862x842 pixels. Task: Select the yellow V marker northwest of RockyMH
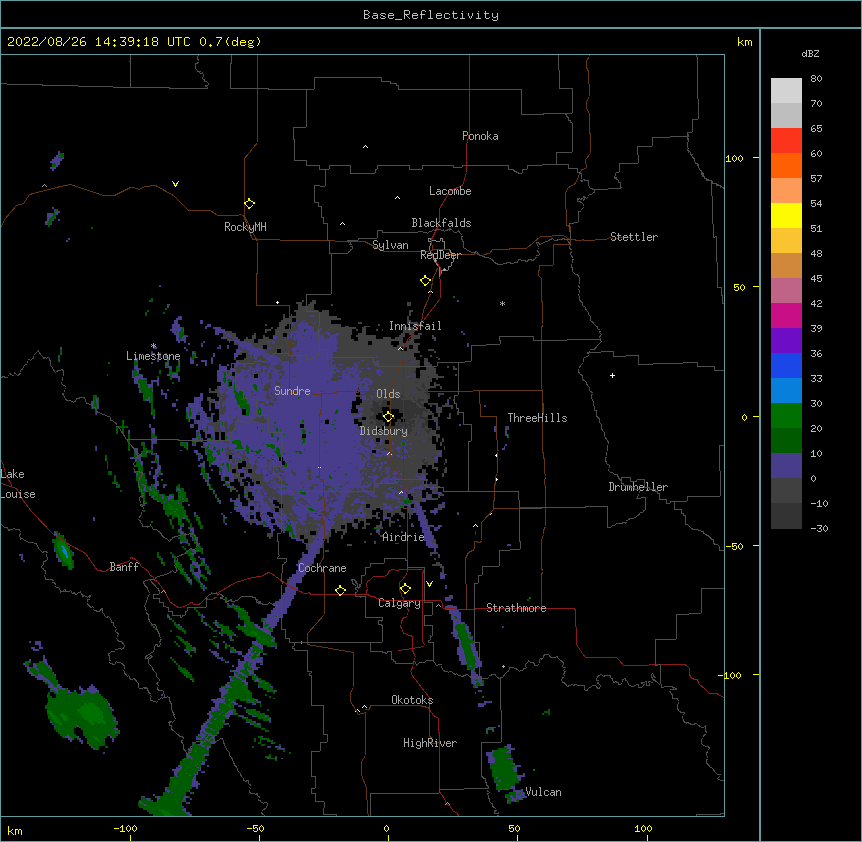pyautogui.click(x=175, y=184)
